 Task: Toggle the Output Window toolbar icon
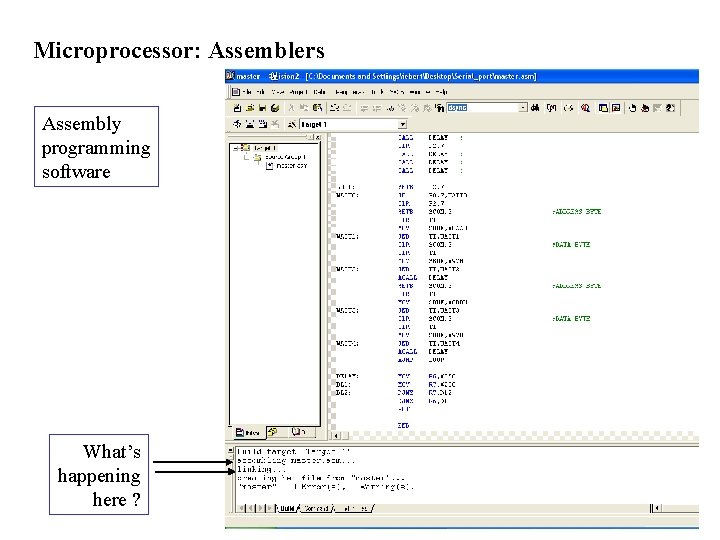616,108
